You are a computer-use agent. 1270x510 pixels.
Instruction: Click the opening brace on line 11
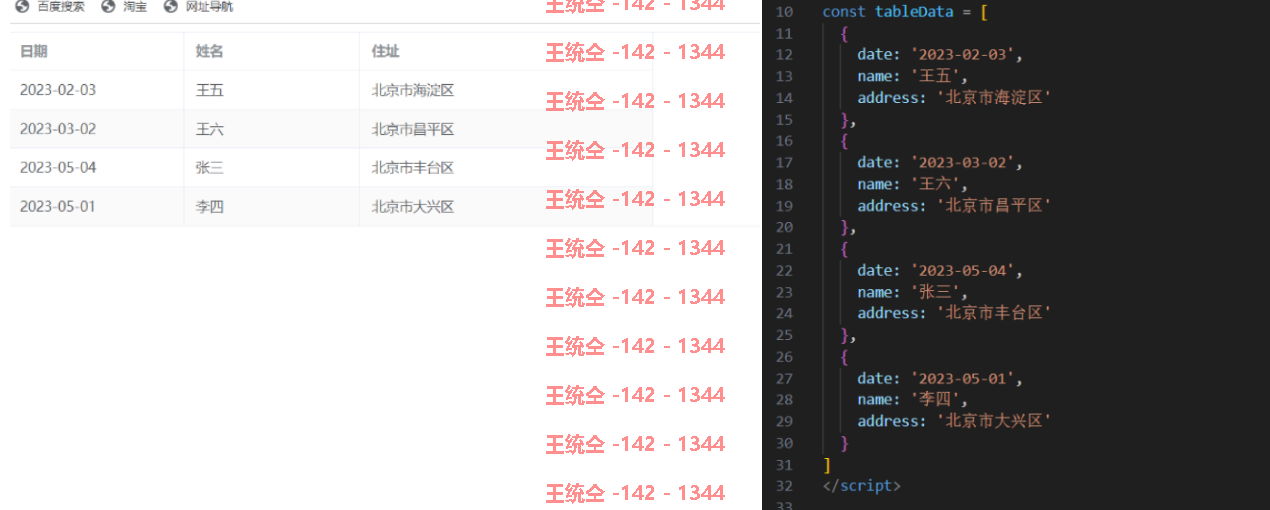tap(844, 33)
